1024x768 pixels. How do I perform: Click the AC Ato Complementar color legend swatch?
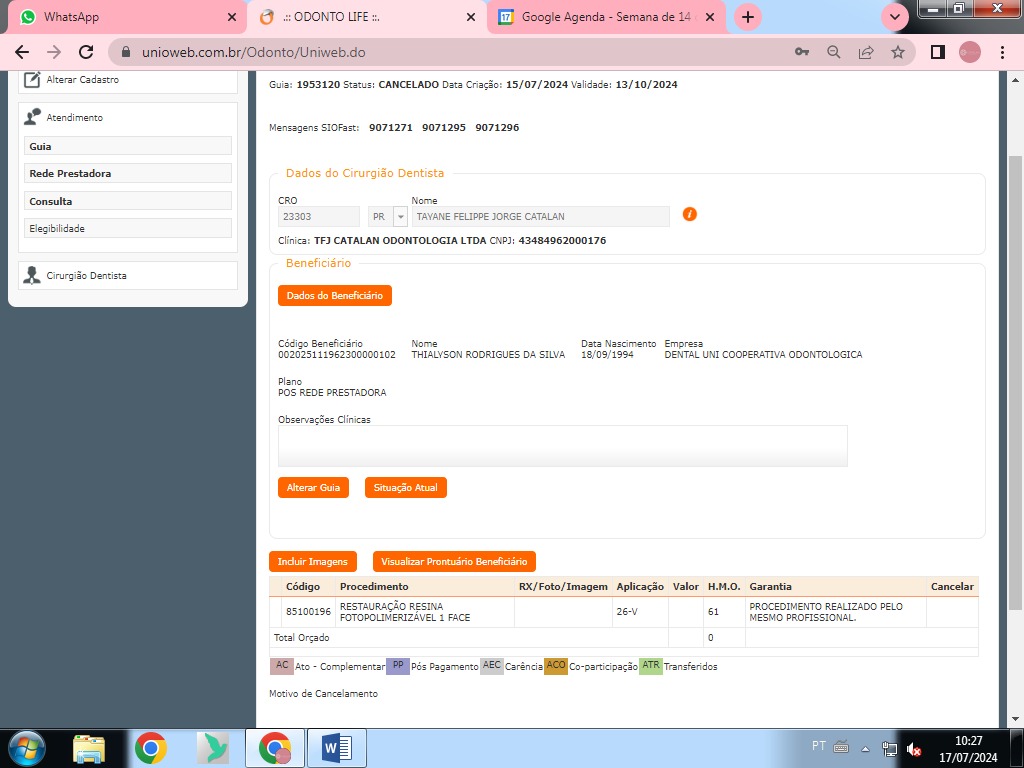click(x=282, y=666)
